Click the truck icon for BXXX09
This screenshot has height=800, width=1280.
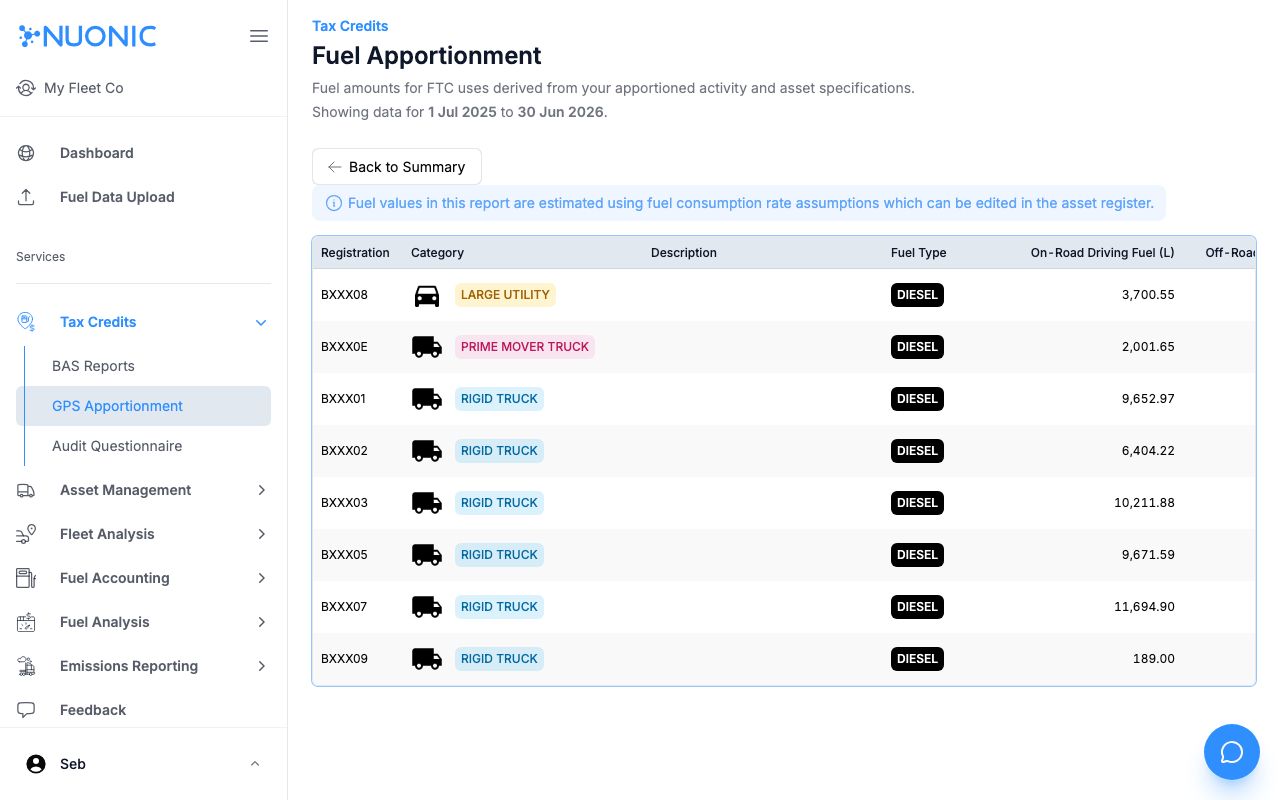427,659
